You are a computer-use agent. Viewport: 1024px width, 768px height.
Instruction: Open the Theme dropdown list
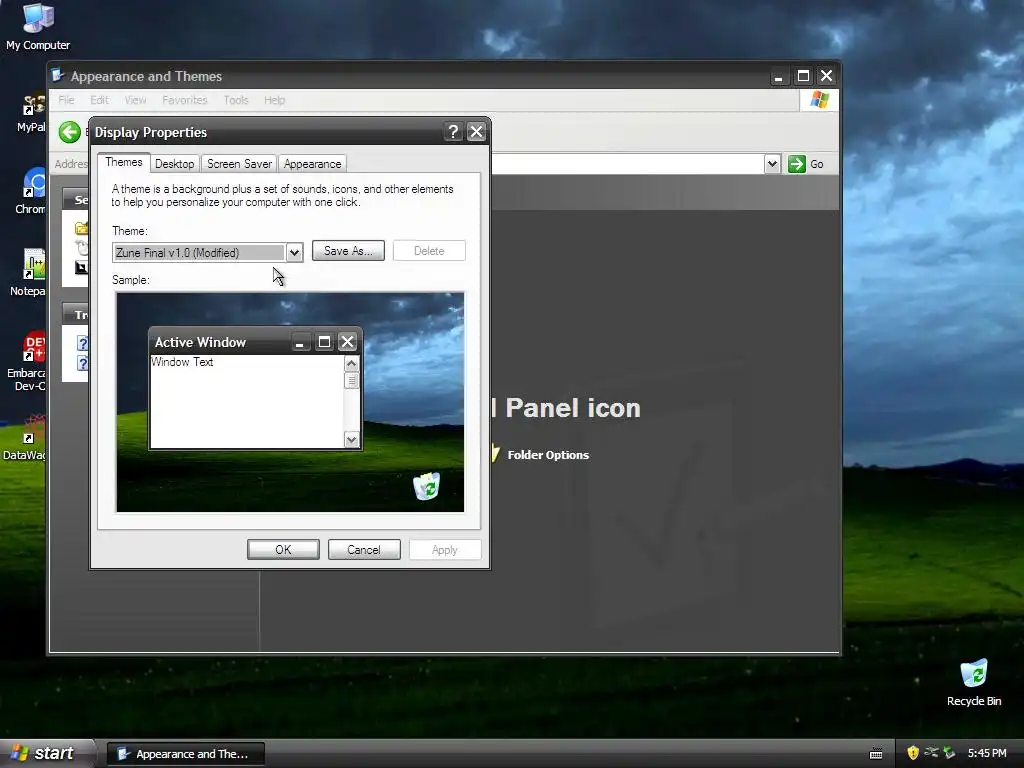tap(295, 253)
